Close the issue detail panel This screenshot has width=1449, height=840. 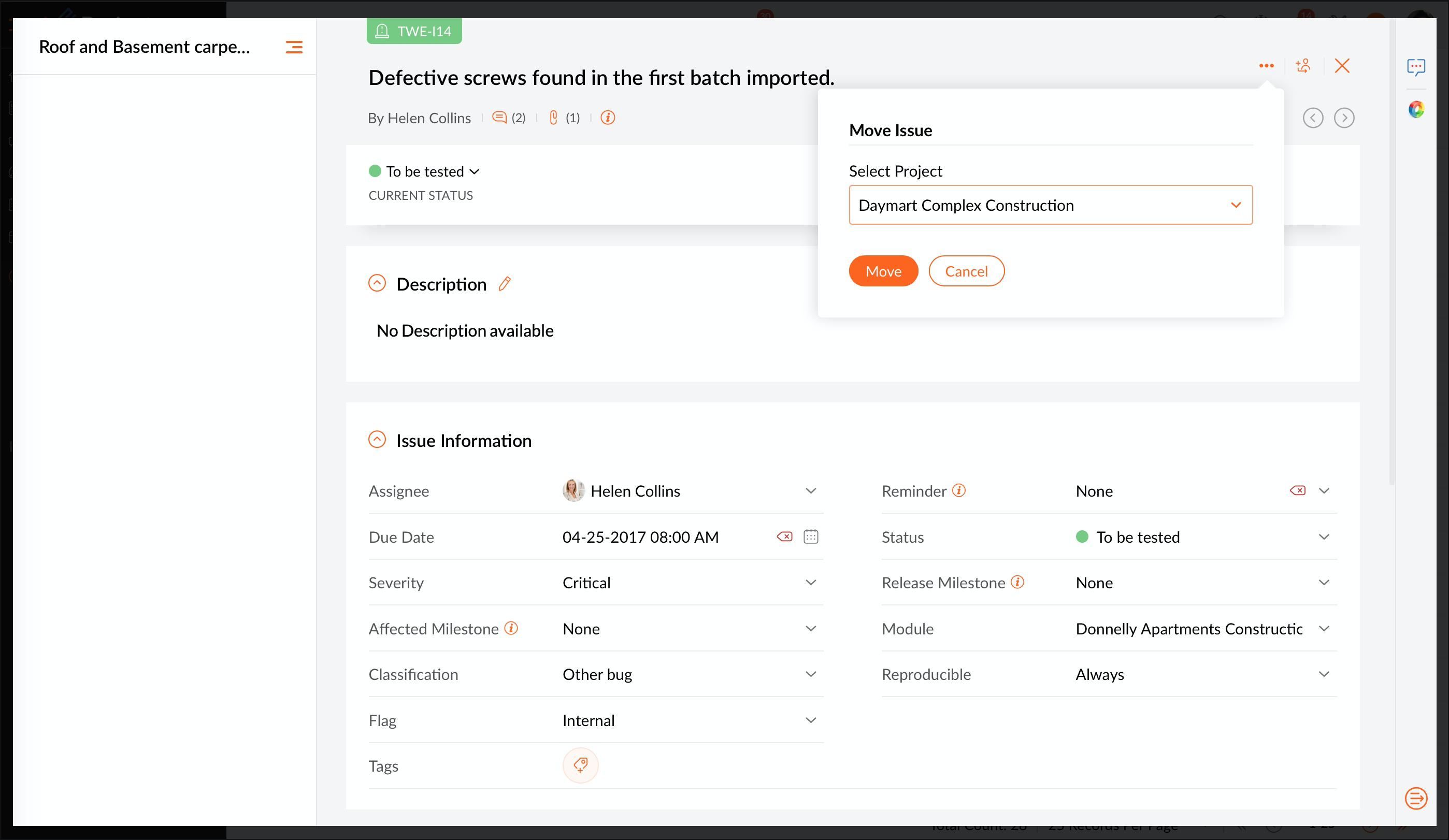[1341, 66]
